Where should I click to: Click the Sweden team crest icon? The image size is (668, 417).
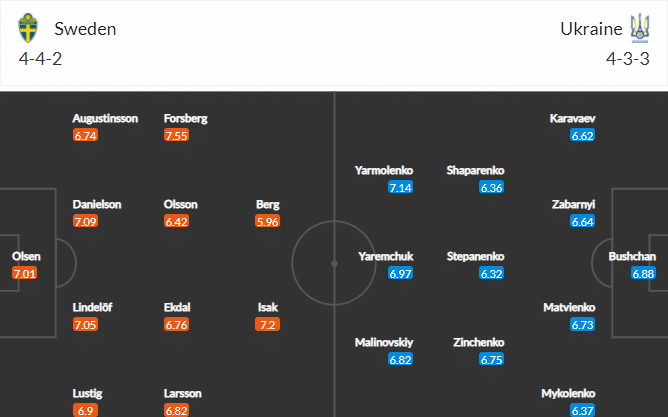click(28, 27)
